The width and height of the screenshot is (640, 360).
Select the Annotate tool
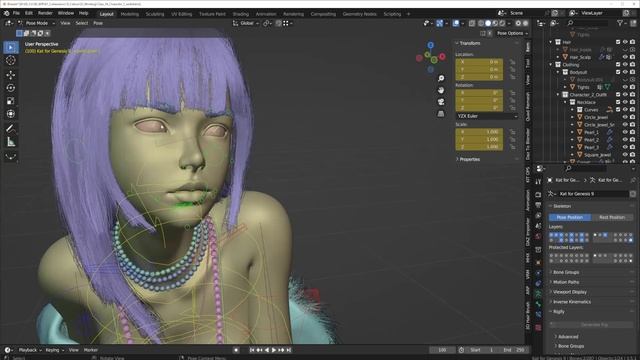coord(11,129)
